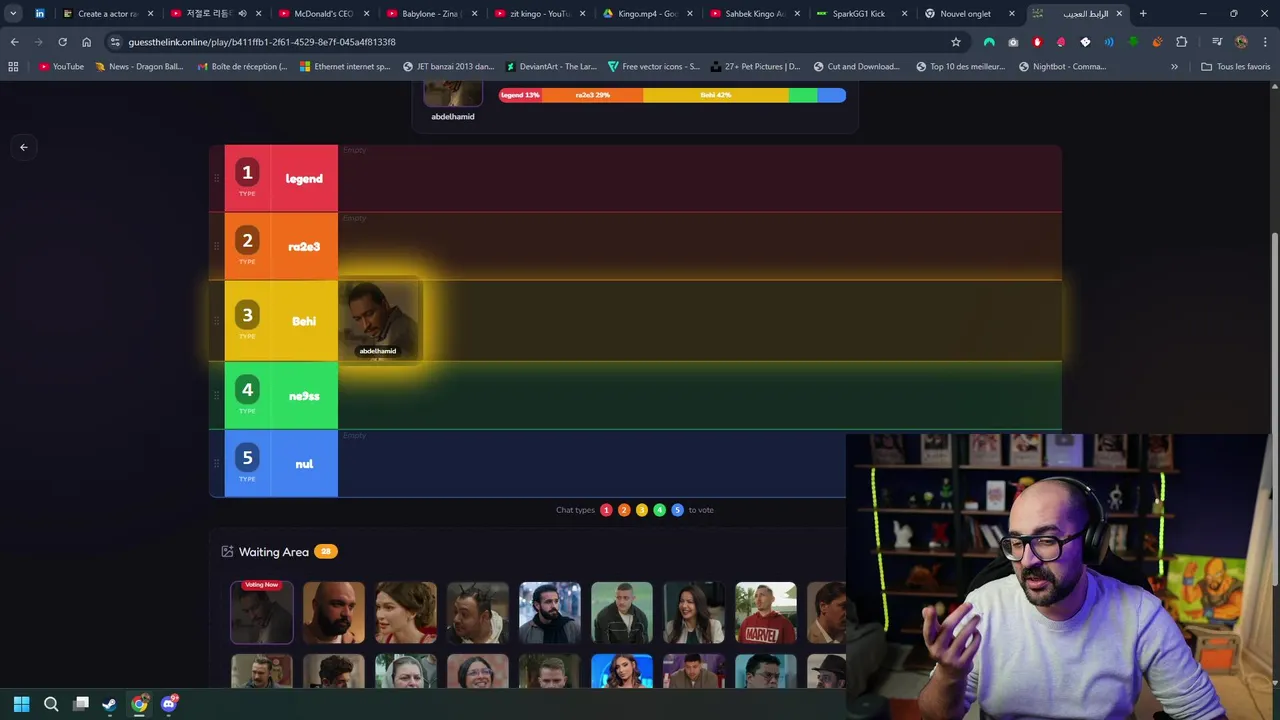The width and height of the screenshot is (1280, 720).
Task: Click the browser Back arrow
Action: (14, 42)
